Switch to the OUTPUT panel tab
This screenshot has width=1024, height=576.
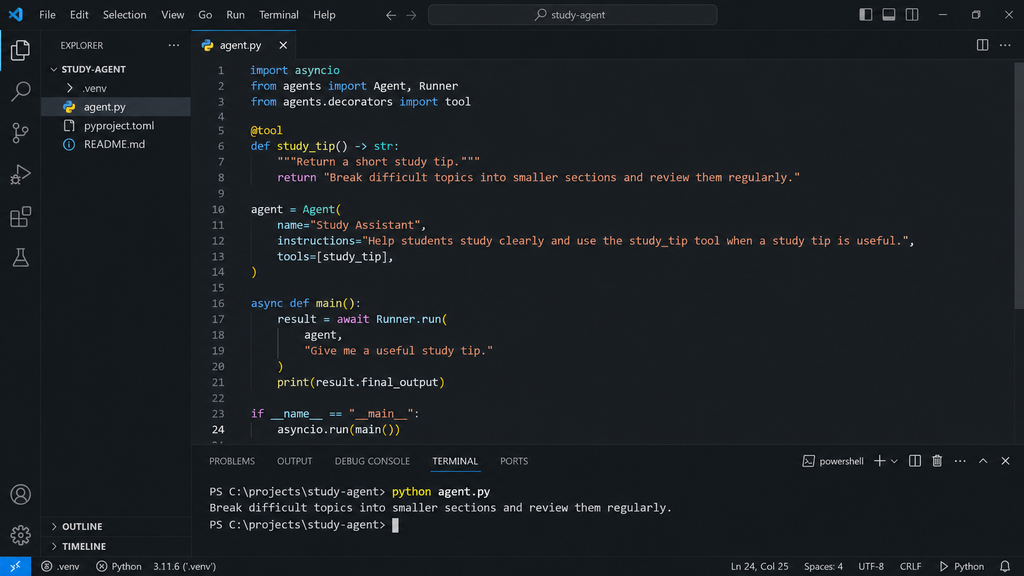(x=295, y=461)
